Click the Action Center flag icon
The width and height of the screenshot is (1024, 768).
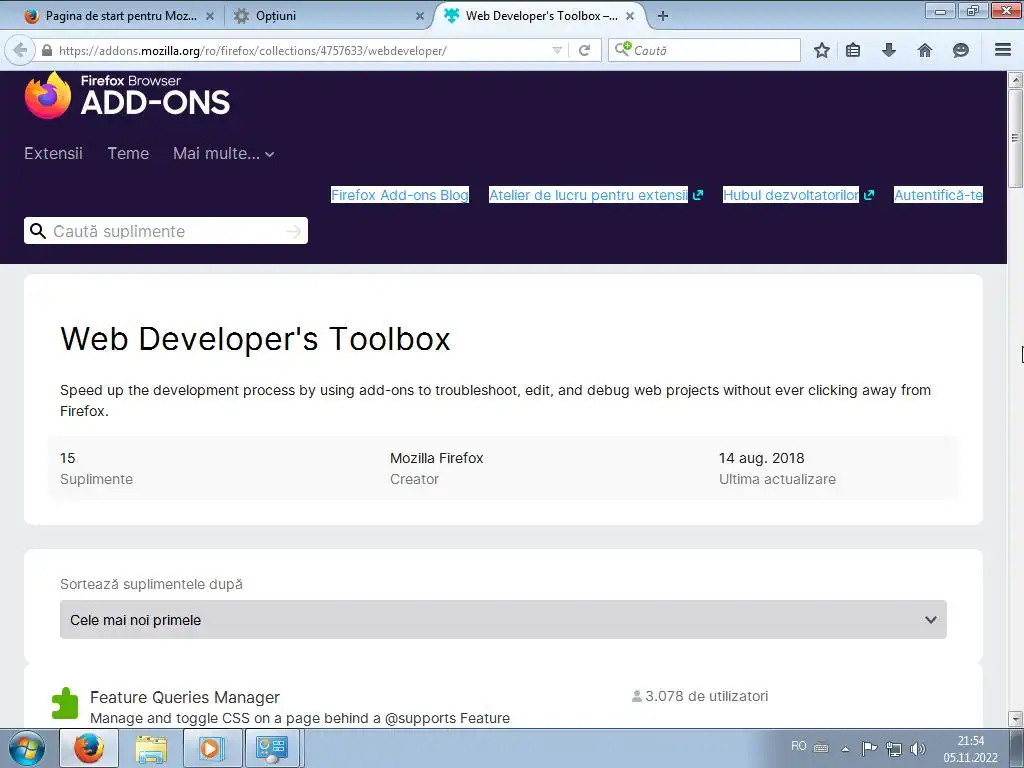(869, 748)
